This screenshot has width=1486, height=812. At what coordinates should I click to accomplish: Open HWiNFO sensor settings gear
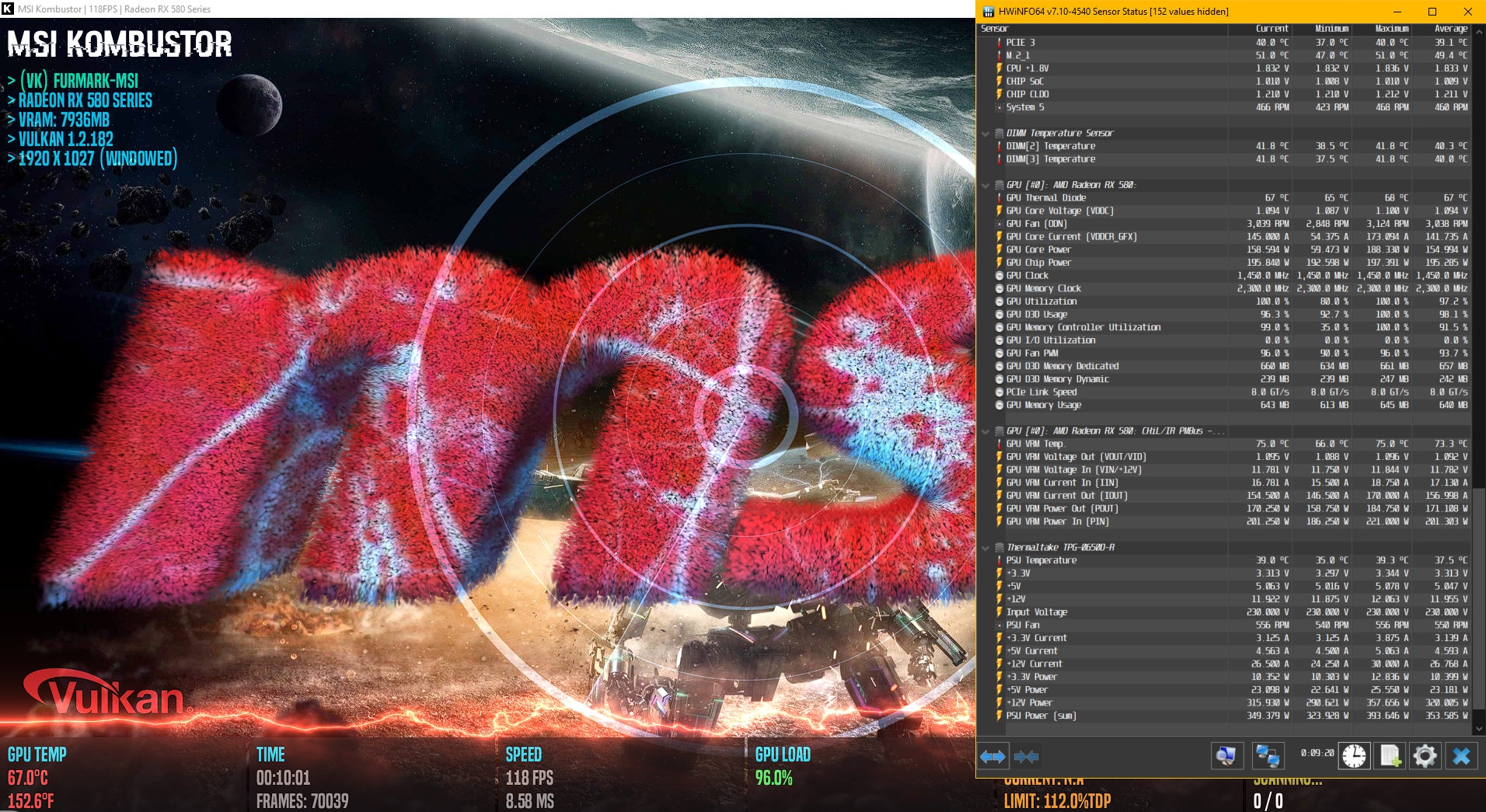(1425, 755)
